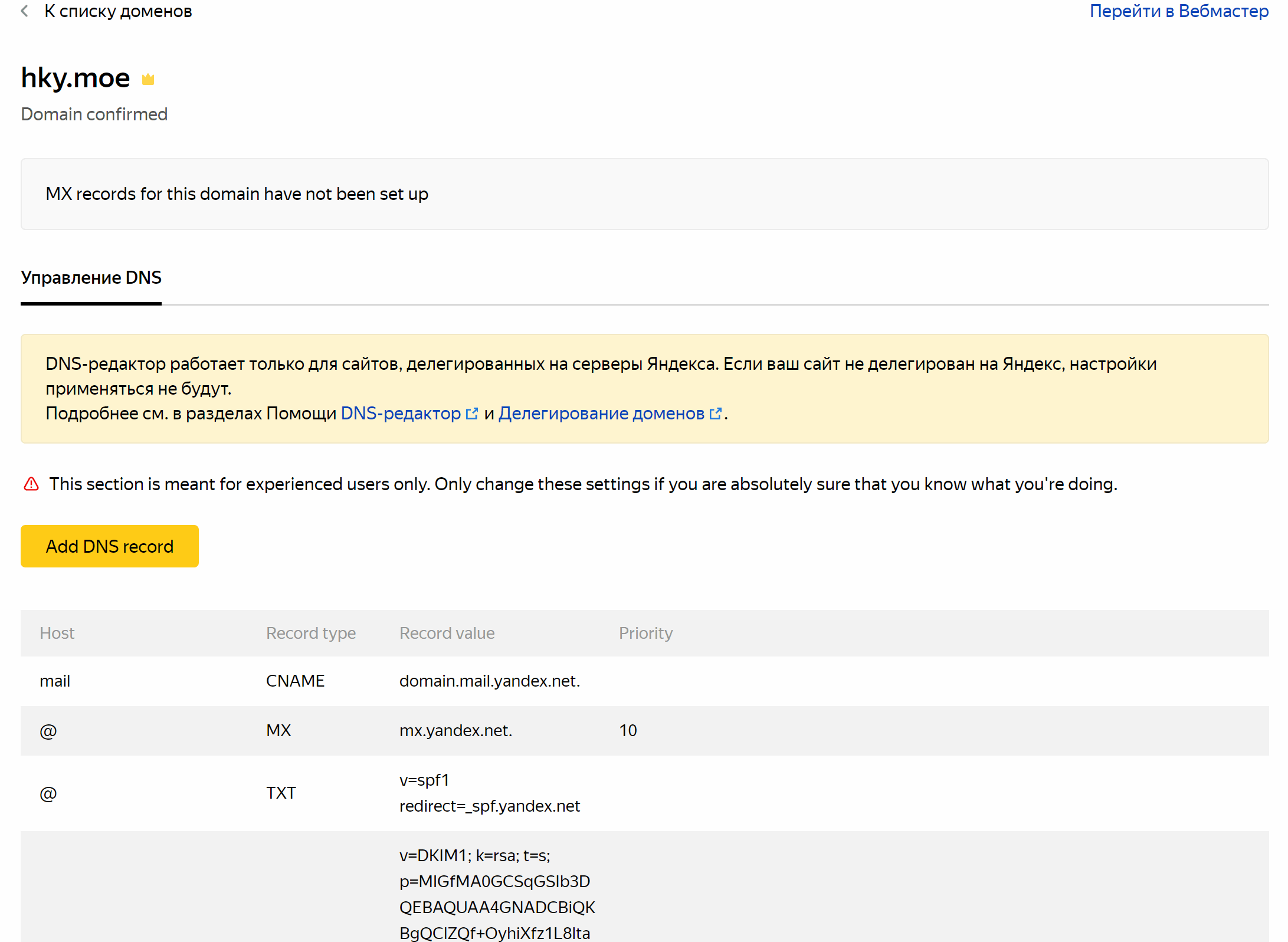This screenshot has width=1288, height=942.
Task: Click the 'Host' column header
Action: (57, 633)
